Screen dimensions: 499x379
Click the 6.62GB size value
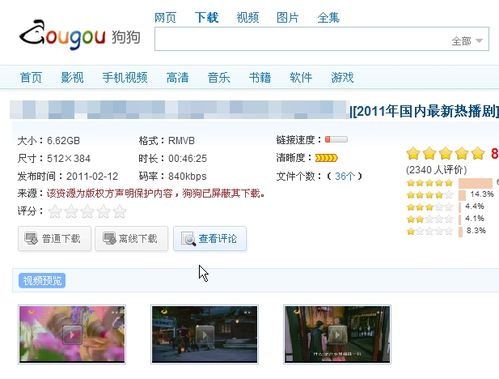coord(63,140)
